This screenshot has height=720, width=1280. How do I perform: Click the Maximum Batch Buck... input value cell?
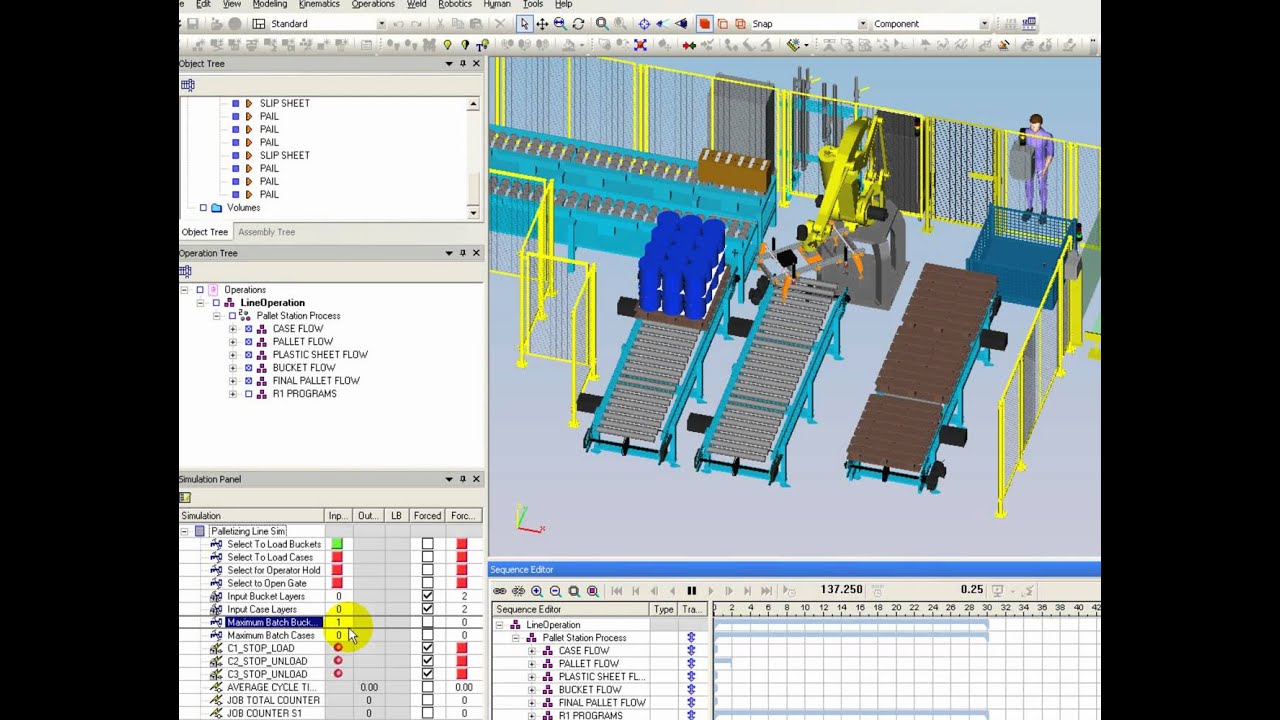coord(339,622)
